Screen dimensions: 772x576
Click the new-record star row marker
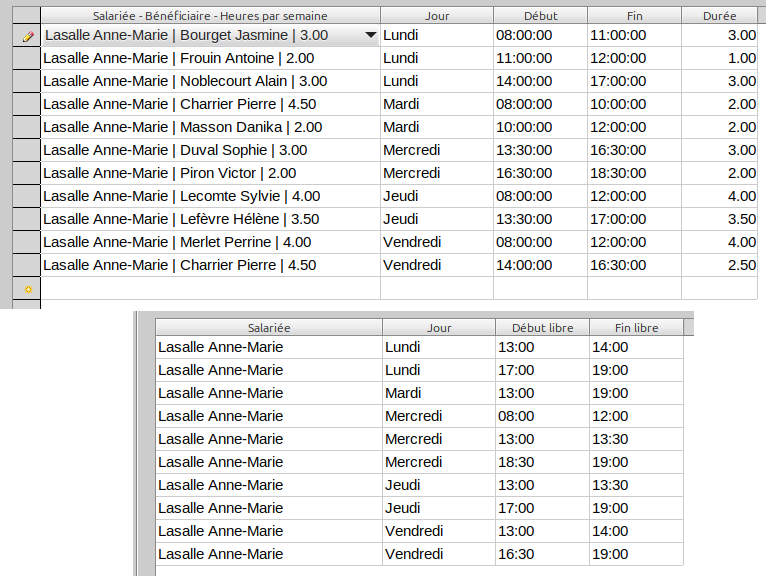[x=28, y=289]
